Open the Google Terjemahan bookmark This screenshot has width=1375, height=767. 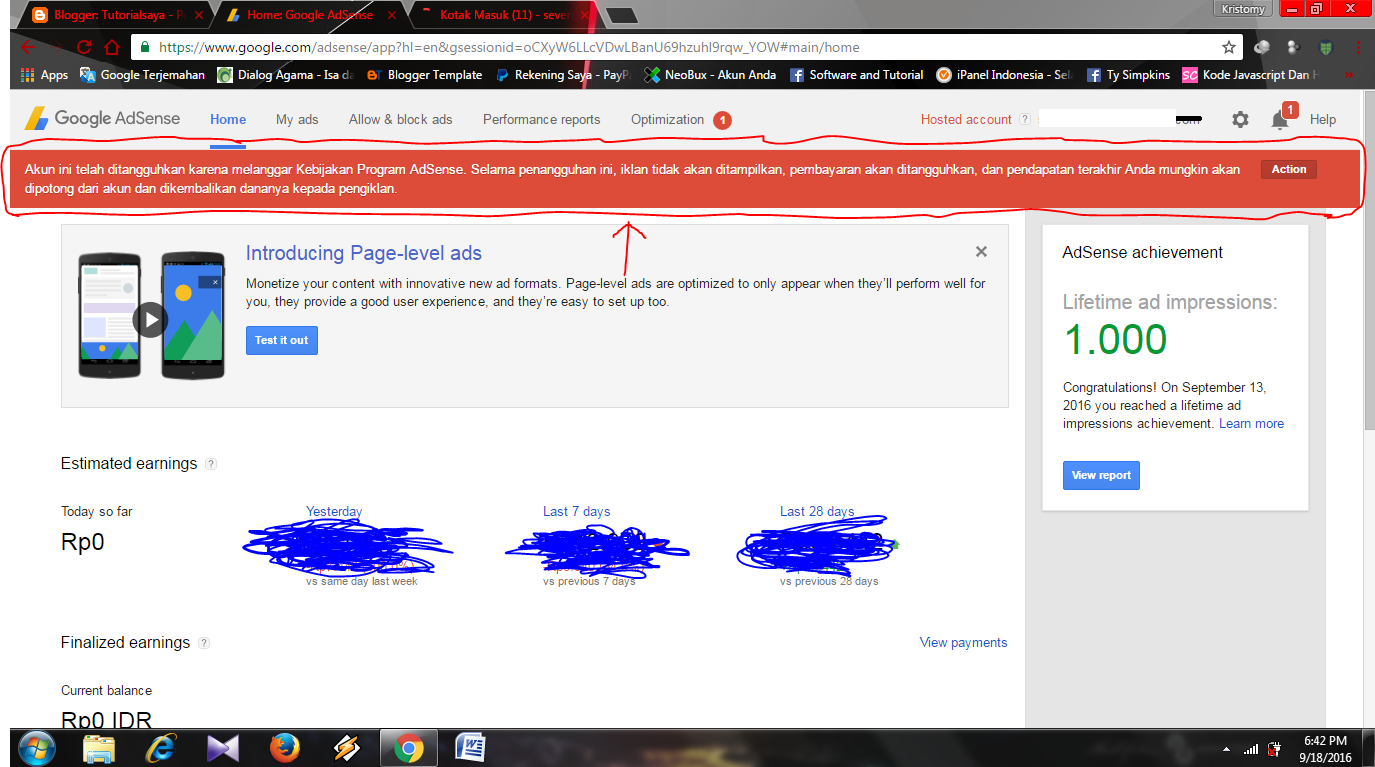[x=142, y=75]
